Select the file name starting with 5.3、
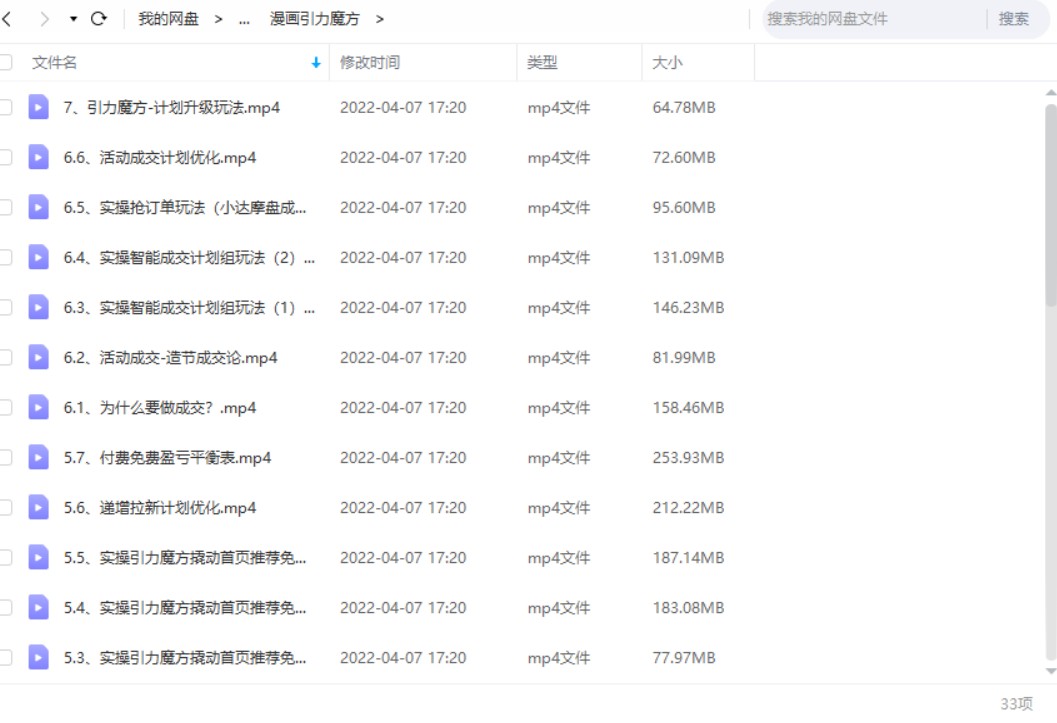Viewport: 1057px width, 723px height. 185,658
